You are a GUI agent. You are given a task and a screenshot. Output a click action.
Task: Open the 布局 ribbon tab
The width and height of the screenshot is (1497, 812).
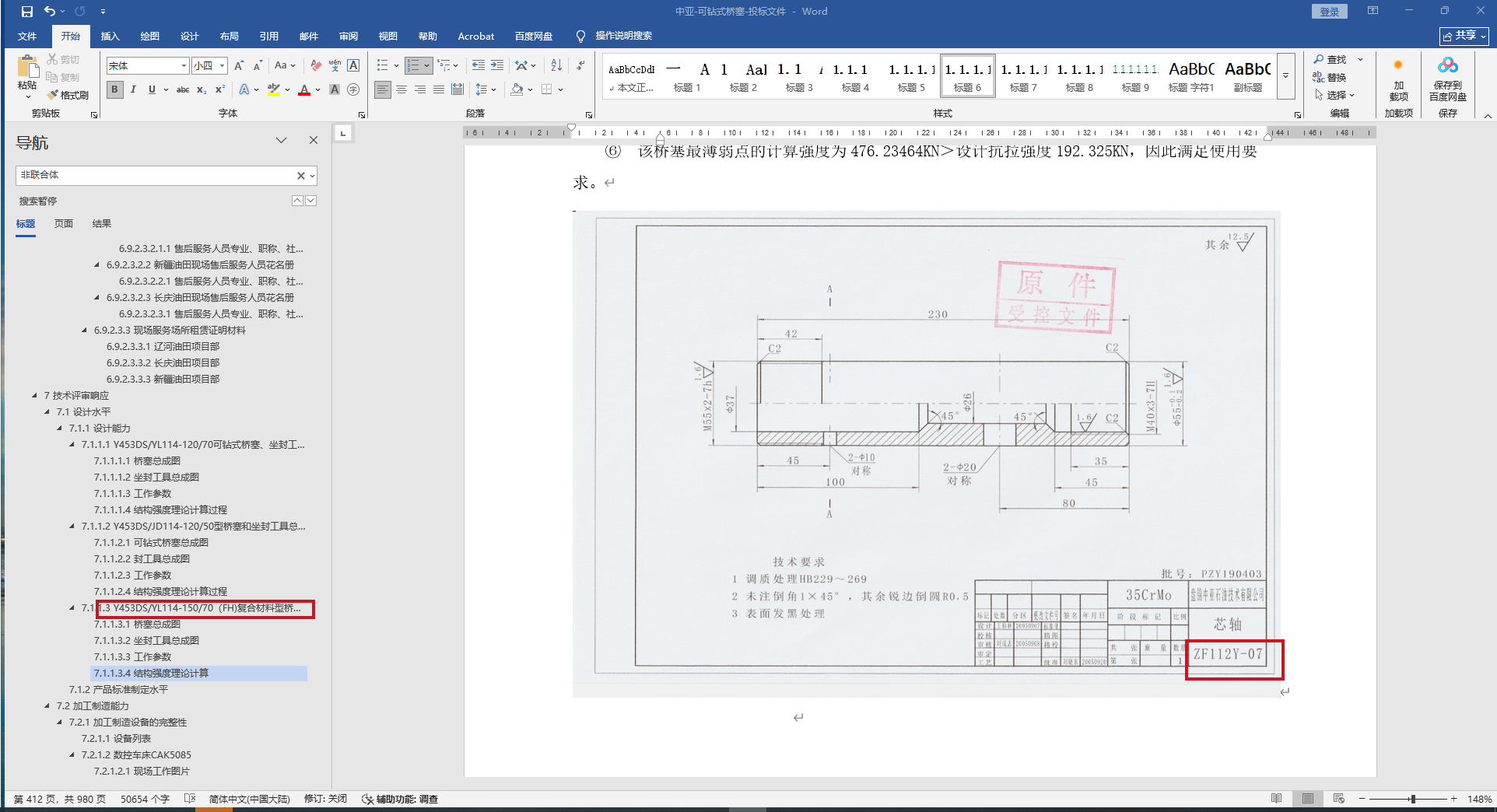pyautogui.click(x=229, y=36)
